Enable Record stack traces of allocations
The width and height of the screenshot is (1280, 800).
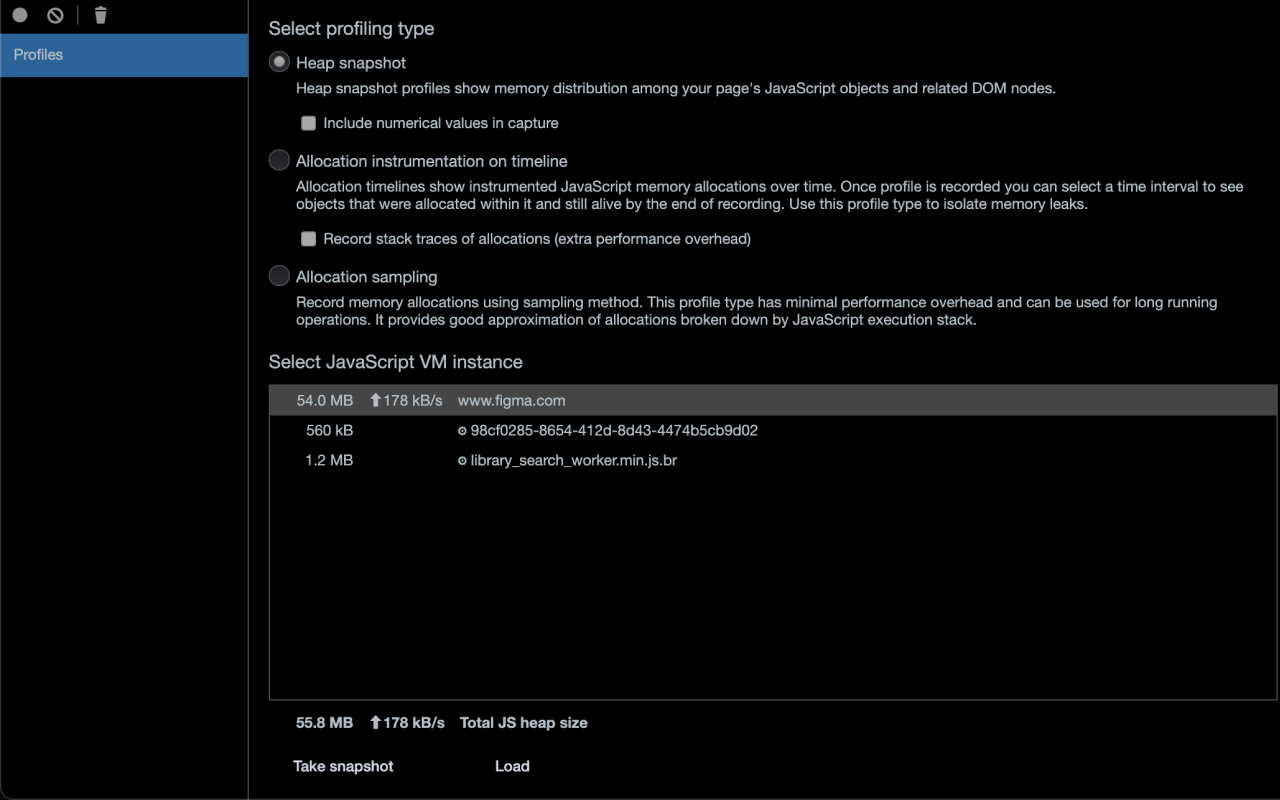308,238
